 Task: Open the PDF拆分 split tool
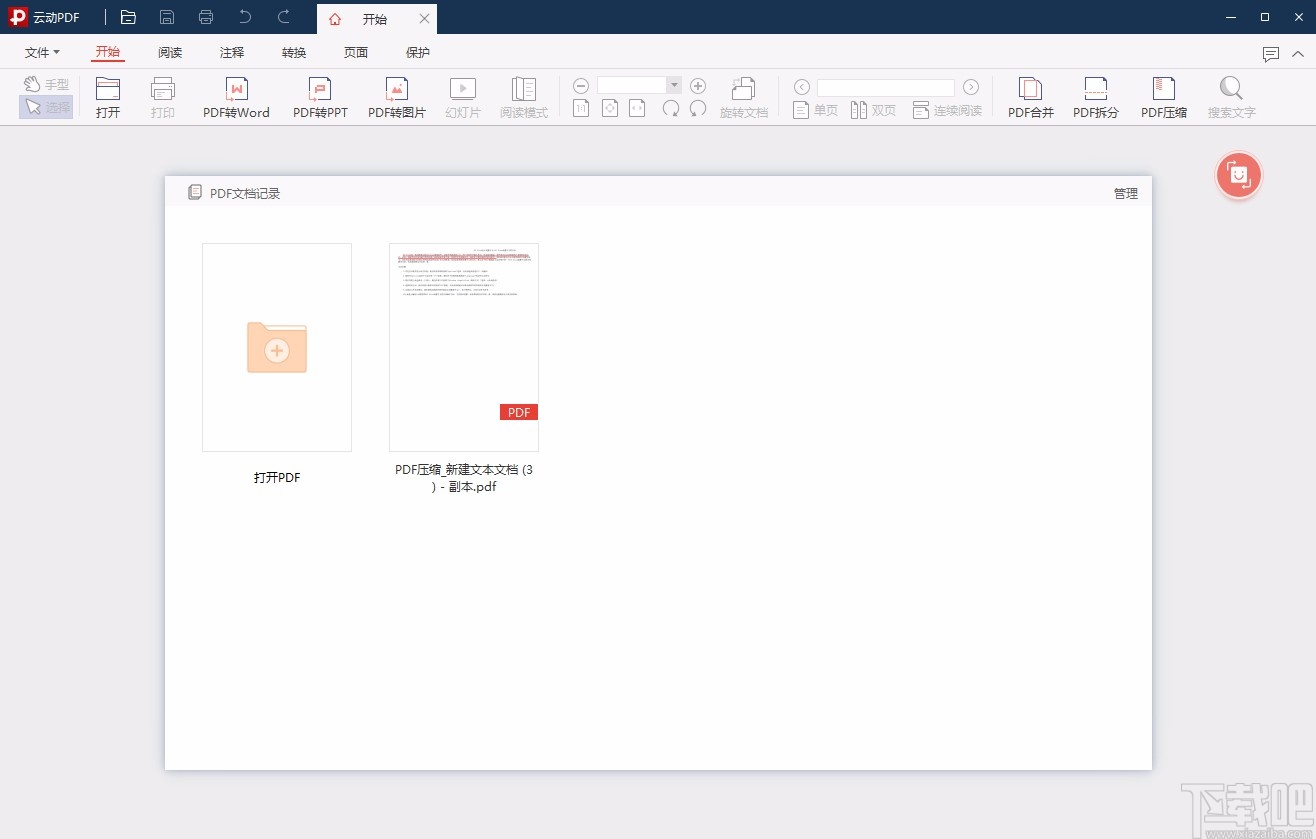pos(1096,98)
